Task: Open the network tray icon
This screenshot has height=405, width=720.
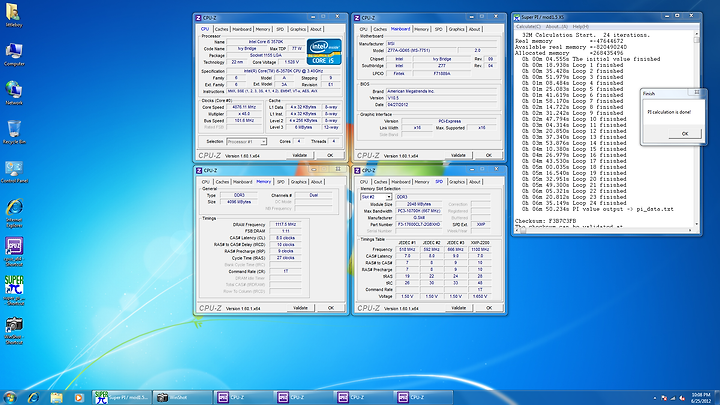Action: [673, 398]
